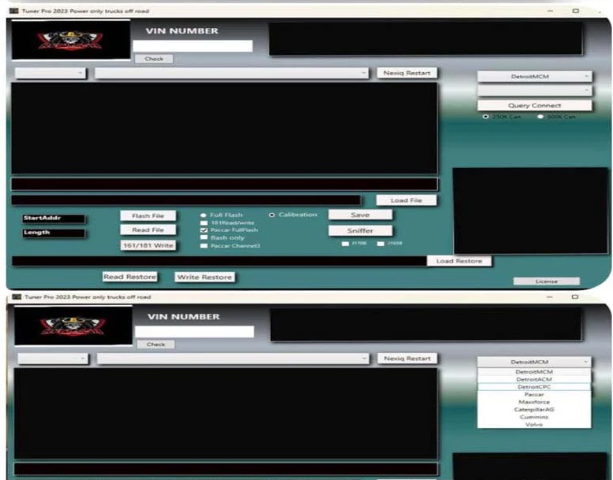Click the skull logo in the top window
Viewport: 613px width, 480px height.
(x=70, y=41)
